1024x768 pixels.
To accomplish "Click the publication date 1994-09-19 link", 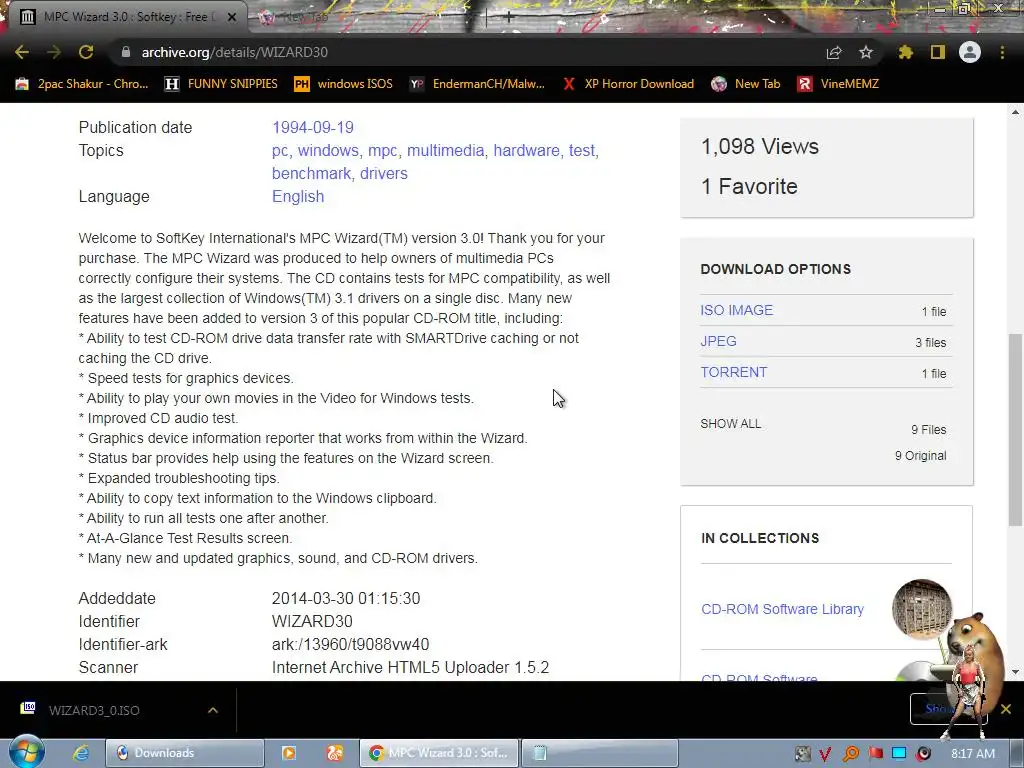I will tap(313, 127).
